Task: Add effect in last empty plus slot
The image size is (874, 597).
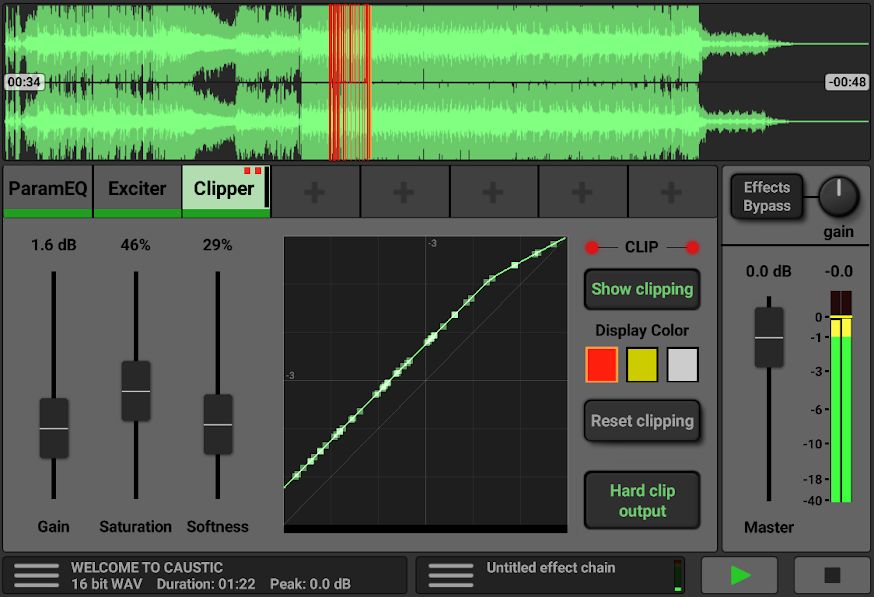Action: [672, 192]
